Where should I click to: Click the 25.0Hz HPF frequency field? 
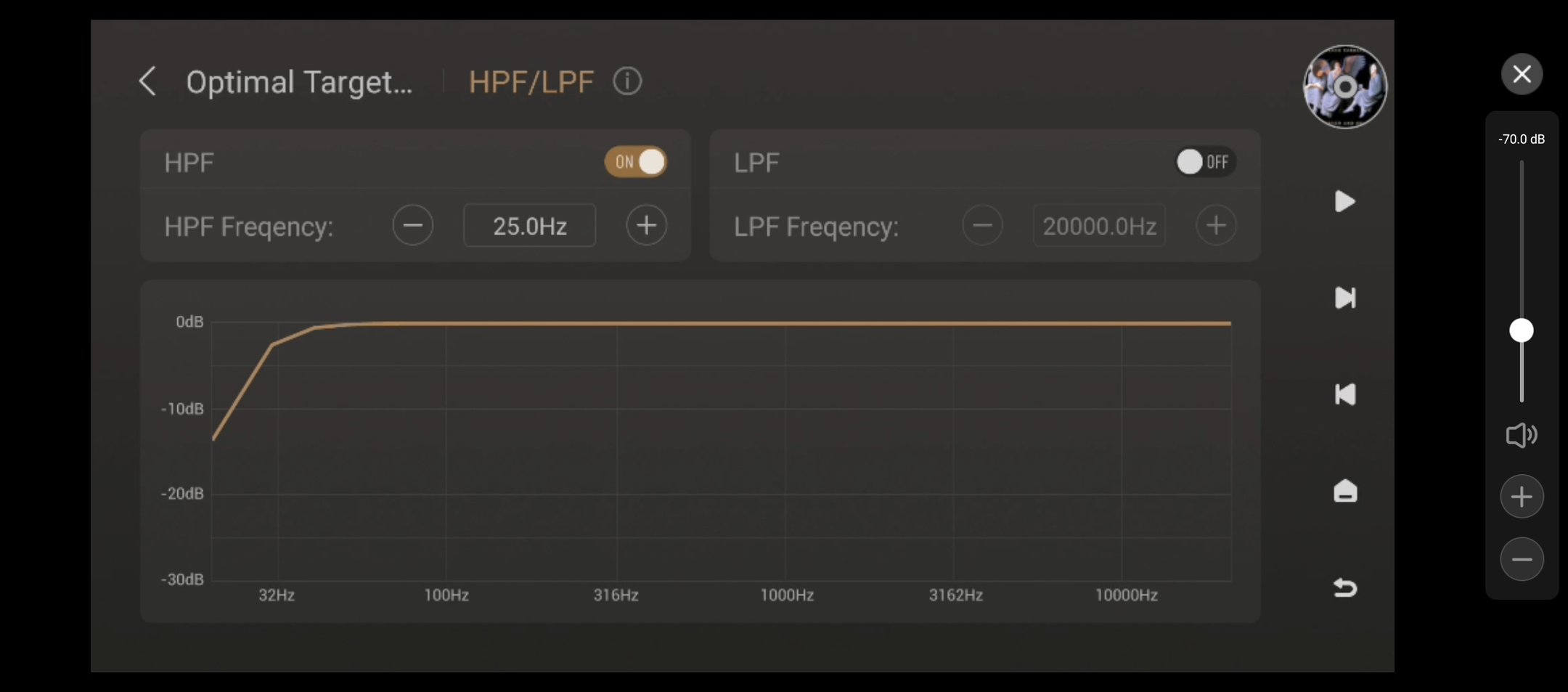(x=529, y=226)
